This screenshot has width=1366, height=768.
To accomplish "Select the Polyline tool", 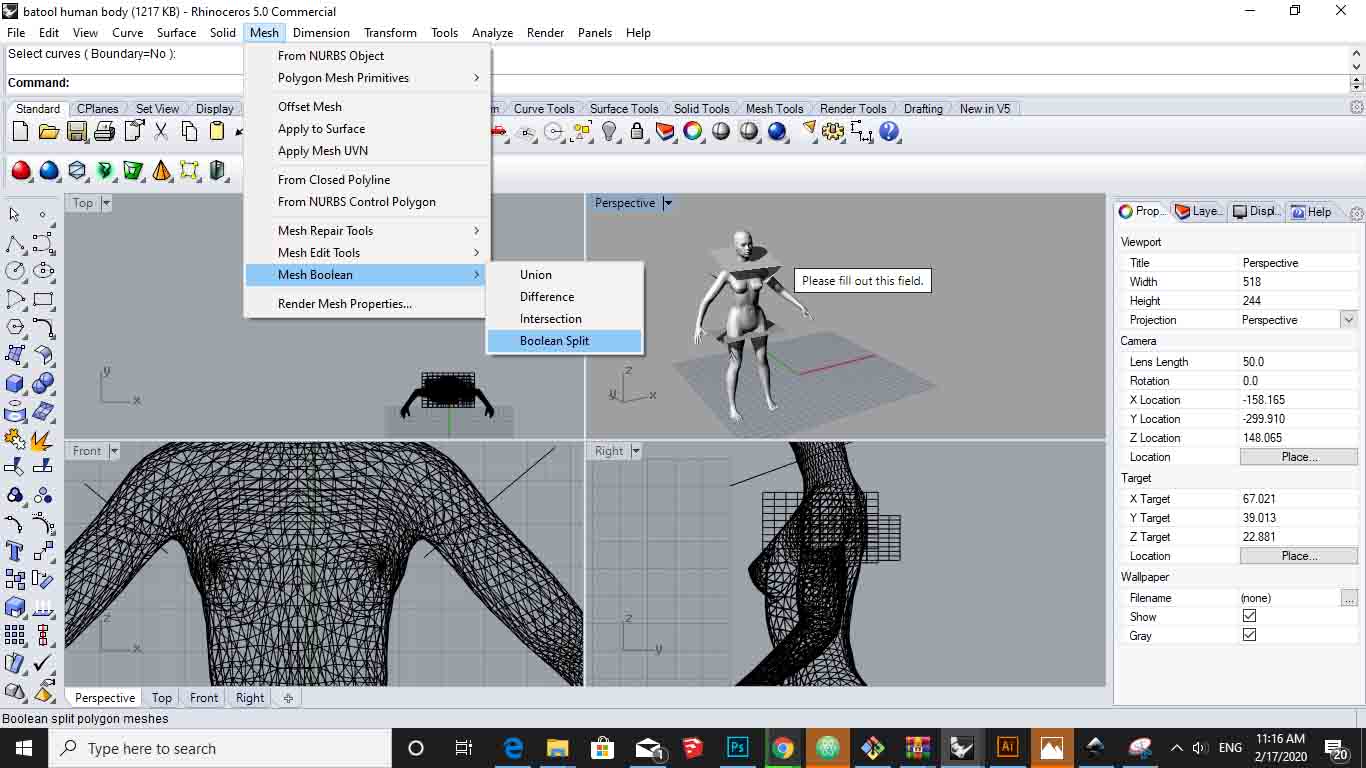I will pyautogui.click(x=15, y=243).
